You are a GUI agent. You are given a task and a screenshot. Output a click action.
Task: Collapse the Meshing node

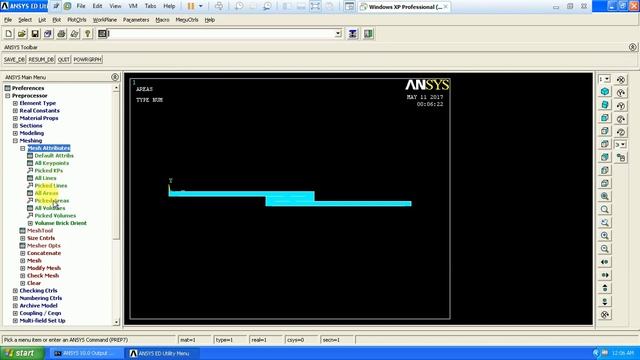pos(15,140)
